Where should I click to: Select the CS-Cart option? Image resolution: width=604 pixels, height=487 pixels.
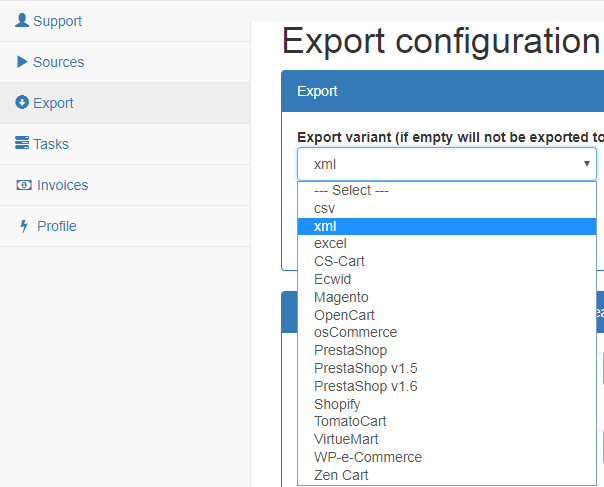[447, 261]
